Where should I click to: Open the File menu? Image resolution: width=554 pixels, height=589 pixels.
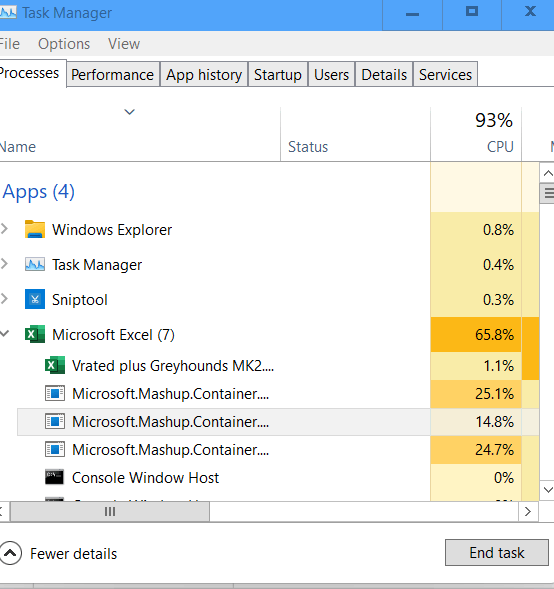(x=10, y=44)
